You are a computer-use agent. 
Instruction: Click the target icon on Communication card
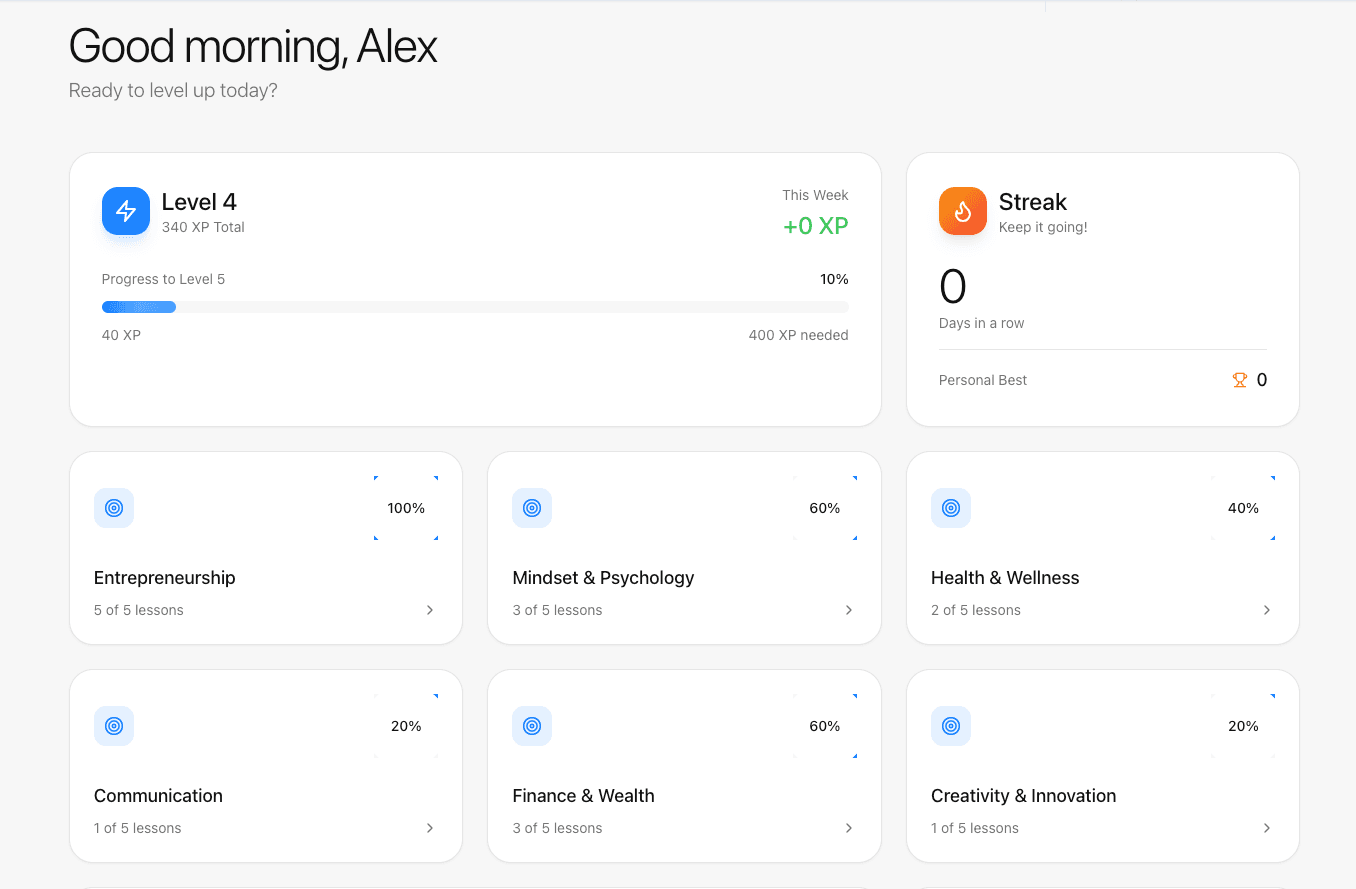(x=114, y=726)
